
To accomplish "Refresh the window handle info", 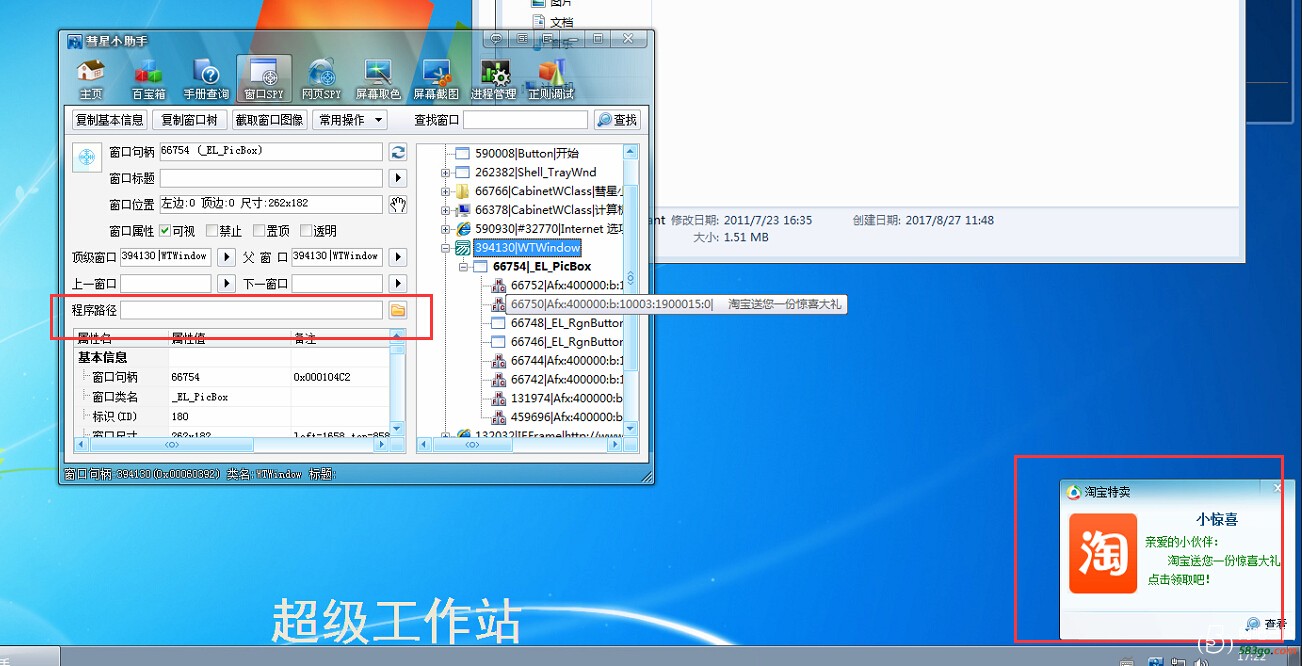I will pos(398,152).
